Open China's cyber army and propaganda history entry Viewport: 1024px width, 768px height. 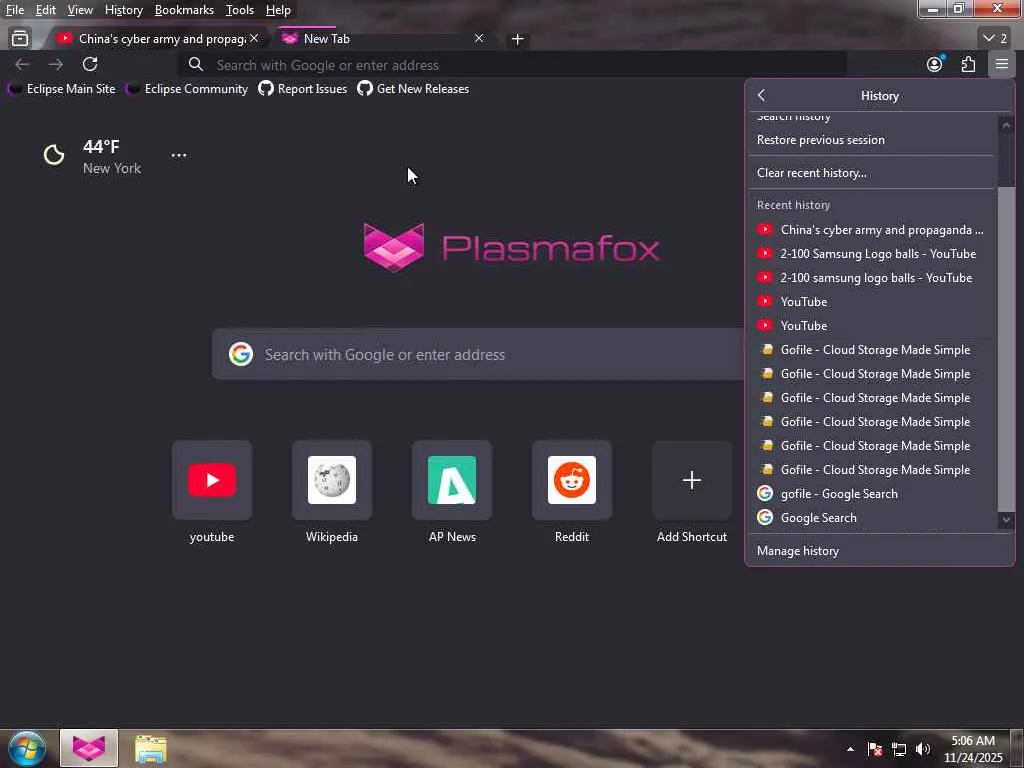871,230
